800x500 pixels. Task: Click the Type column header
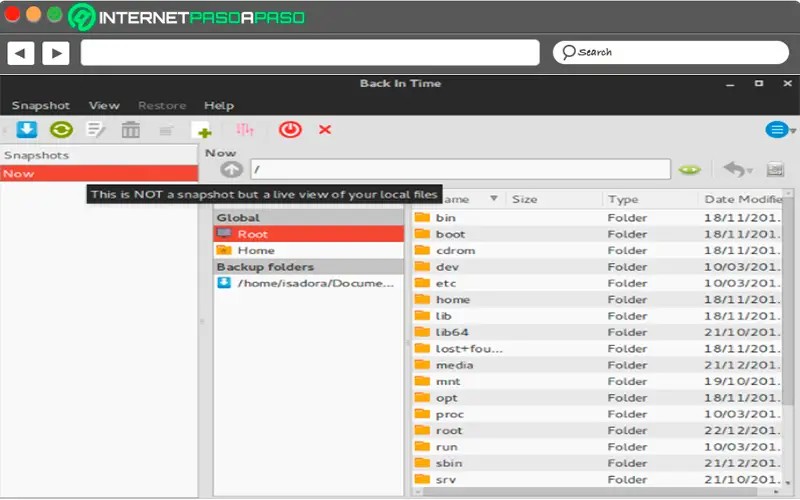tap(650, 199)
